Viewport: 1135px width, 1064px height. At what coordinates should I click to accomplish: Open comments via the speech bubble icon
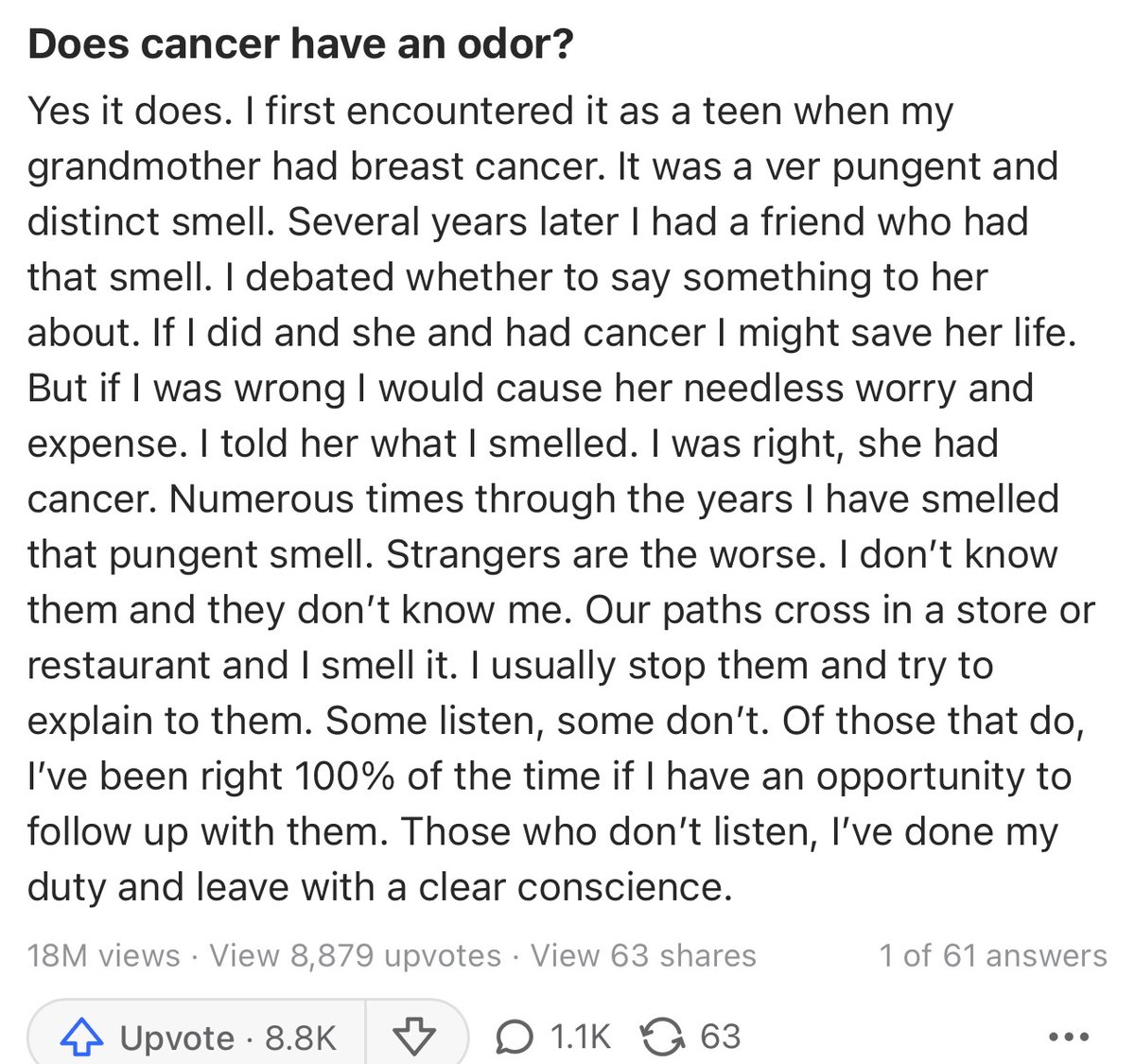[514, 1038]
